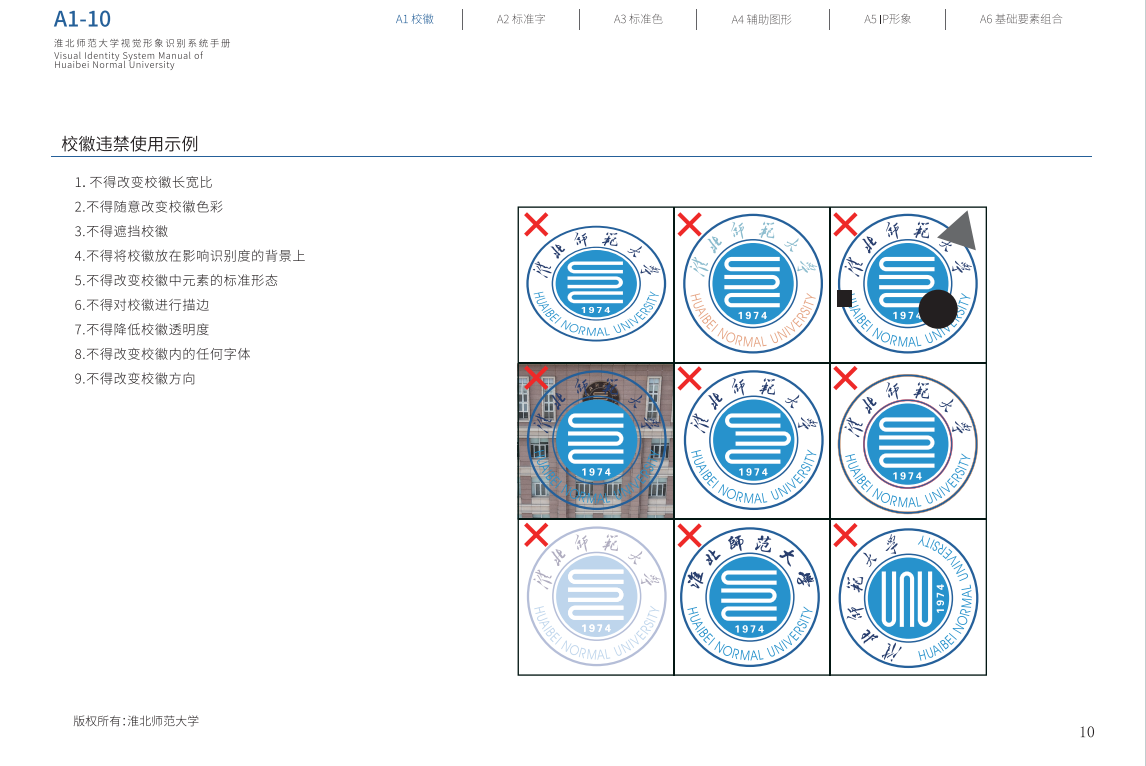
Task: Click the black circle covering the emblem
Action: [938, 309]
